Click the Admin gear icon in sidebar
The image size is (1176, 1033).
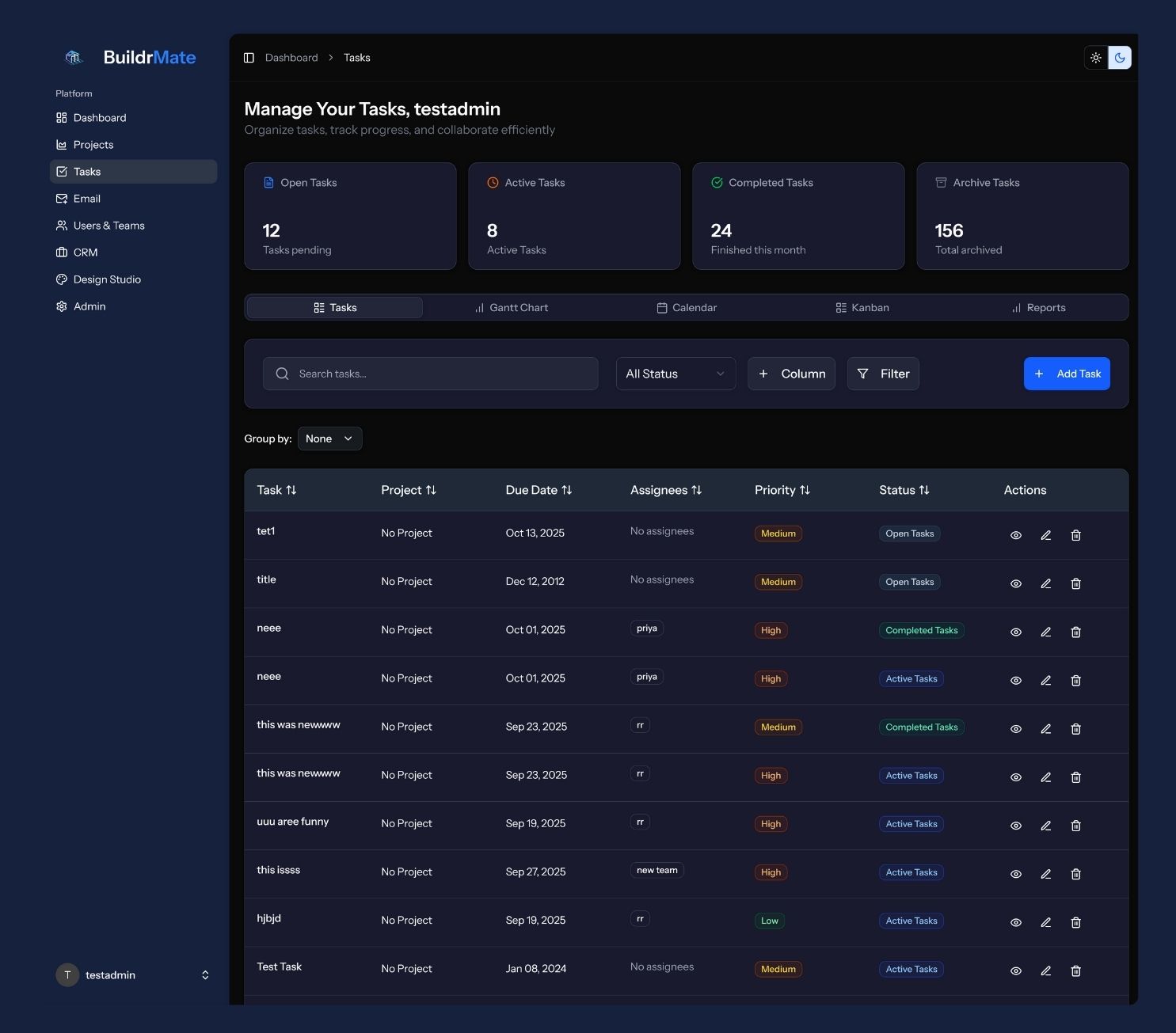[x=62, y=306]
